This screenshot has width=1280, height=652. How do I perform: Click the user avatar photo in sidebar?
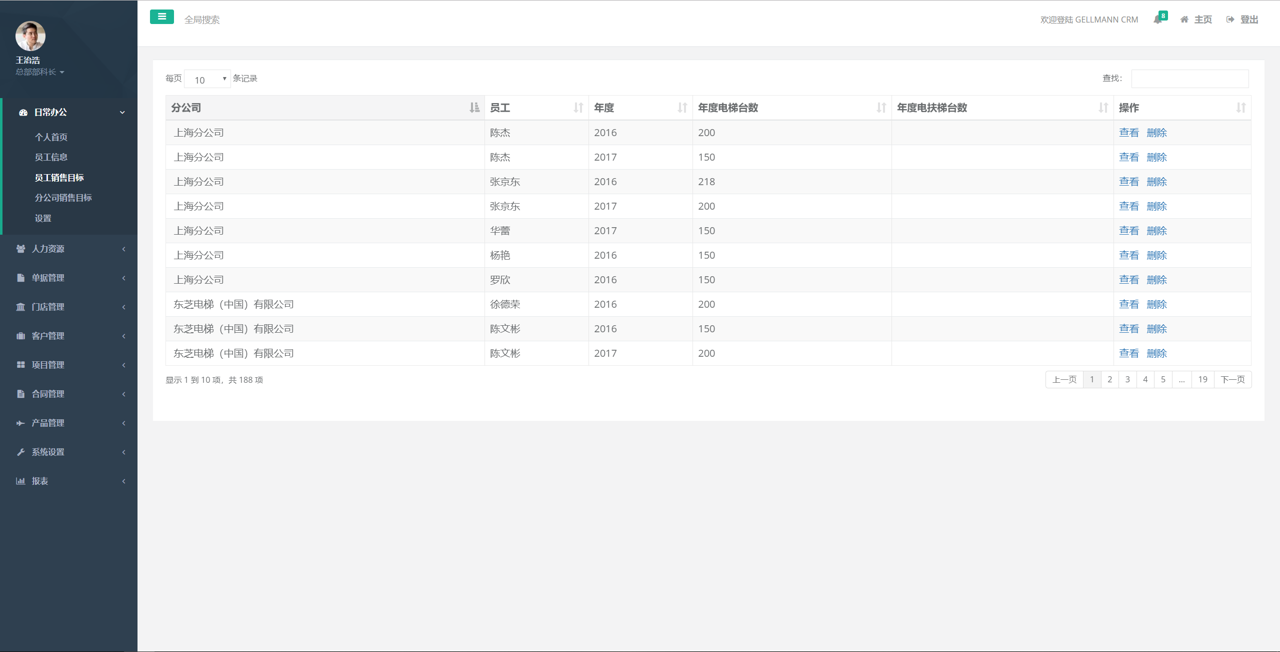pyautogui.click(x=30, y=36)
